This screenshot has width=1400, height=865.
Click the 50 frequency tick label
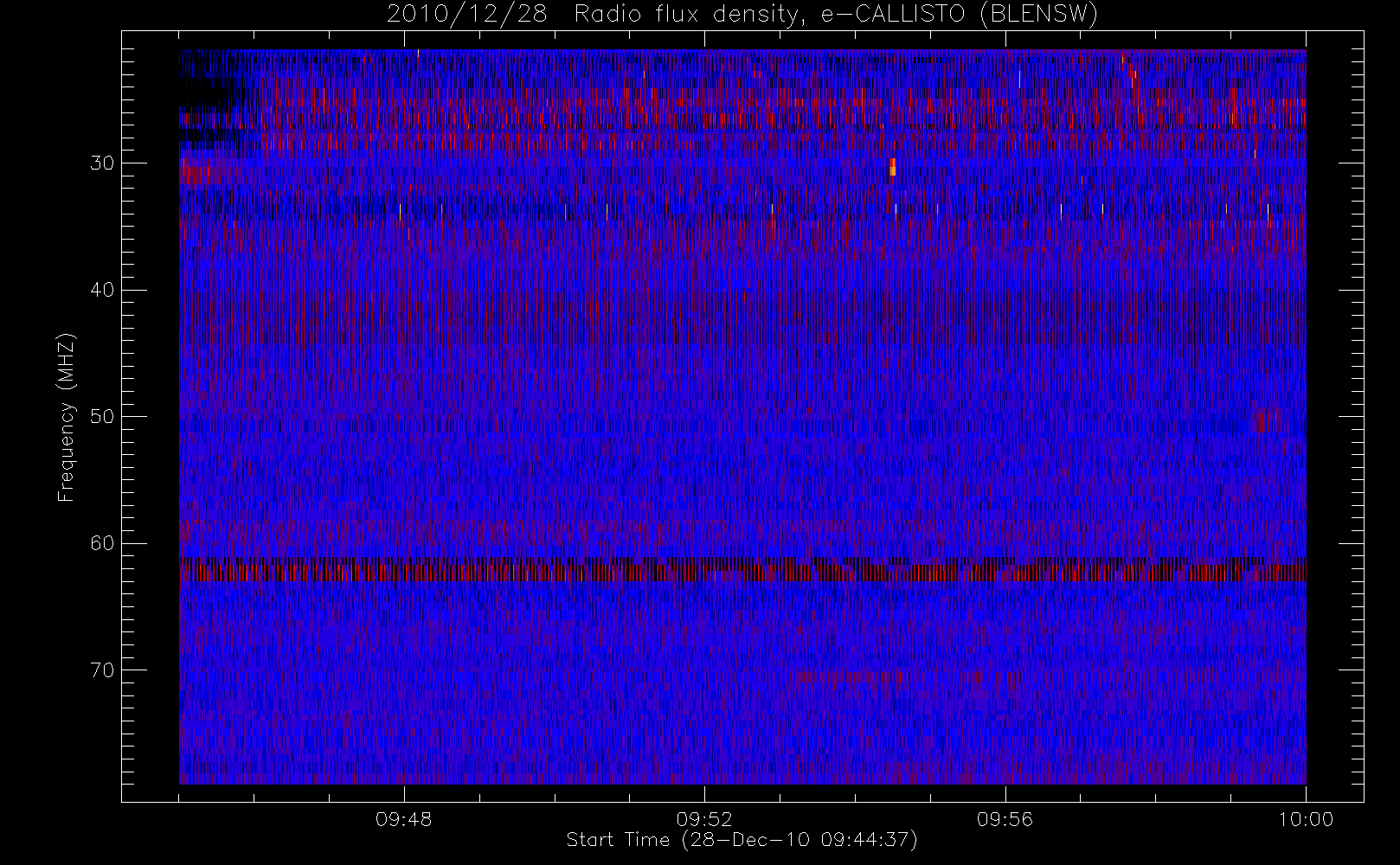(x=102, y=417)
